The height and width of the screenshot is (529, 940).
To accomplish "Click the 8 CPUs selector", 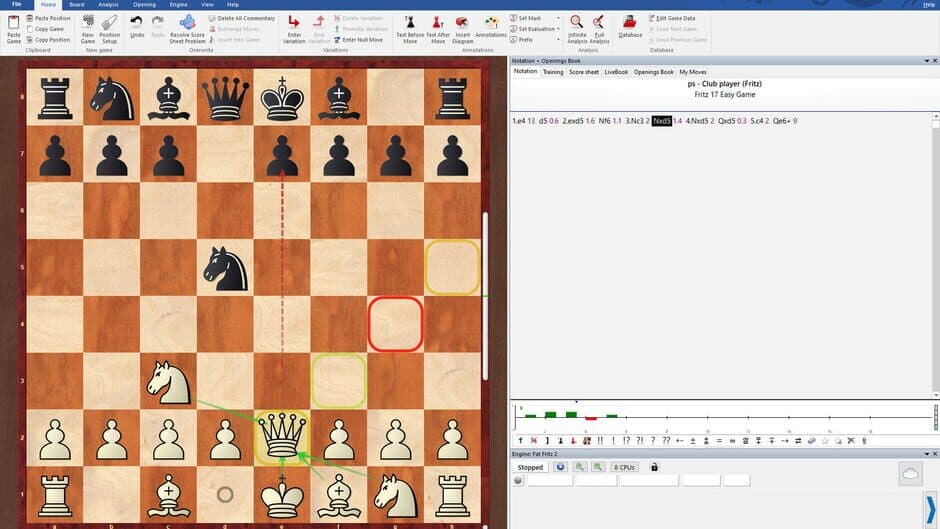I will pyautogui.click(x=624, y=467).
